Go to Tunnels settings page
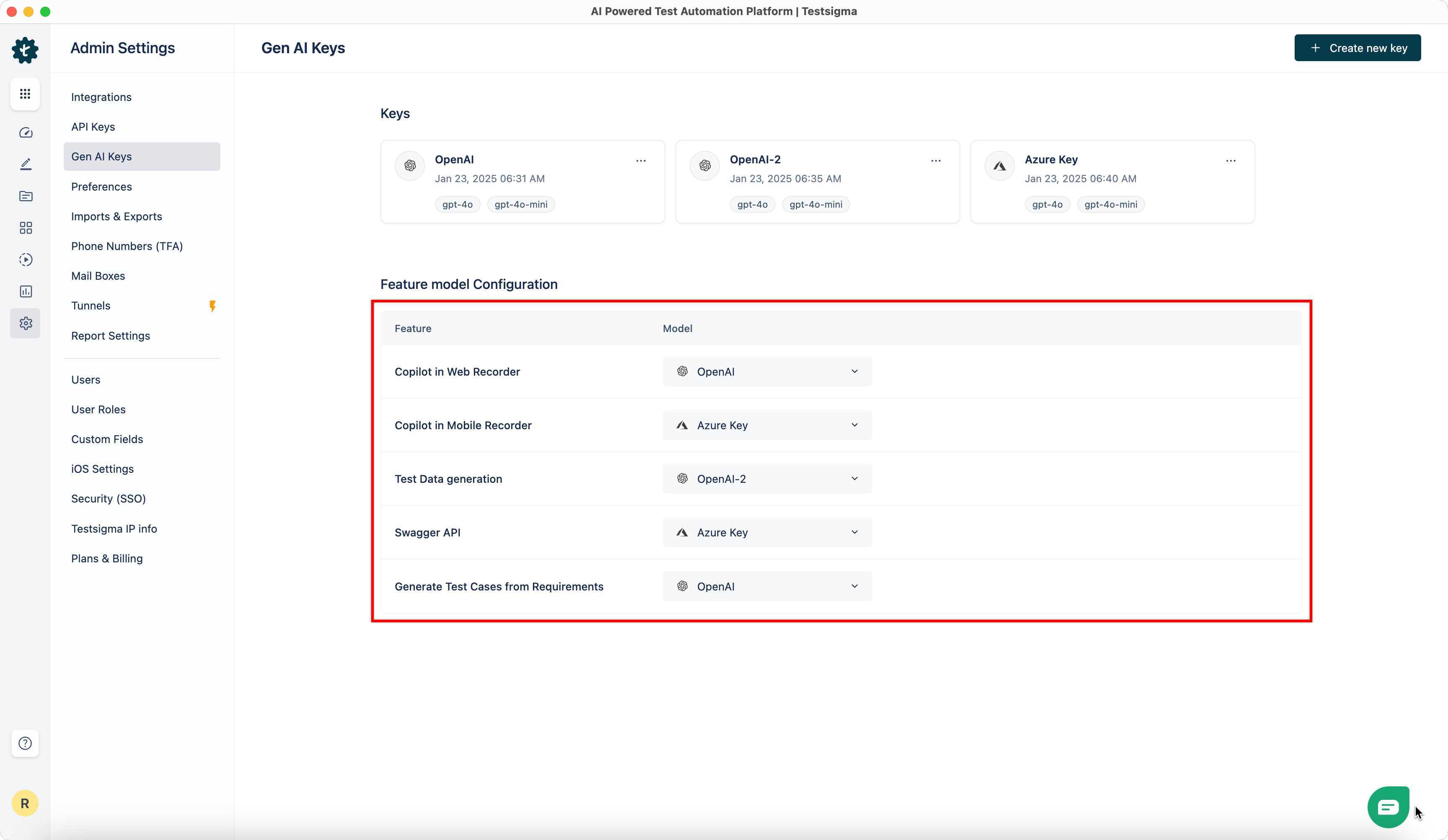 91,305
